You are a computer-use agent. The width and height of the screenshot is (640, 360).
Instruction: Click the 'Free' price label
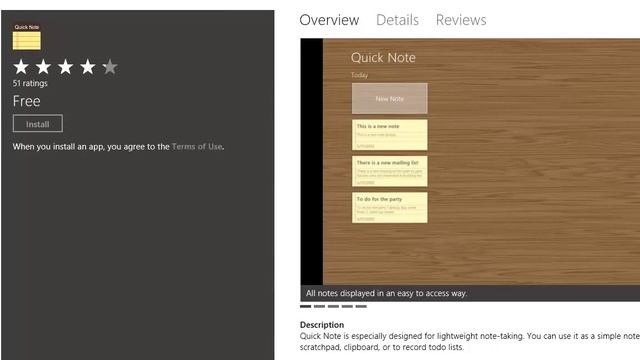click(x=27, y=101)
